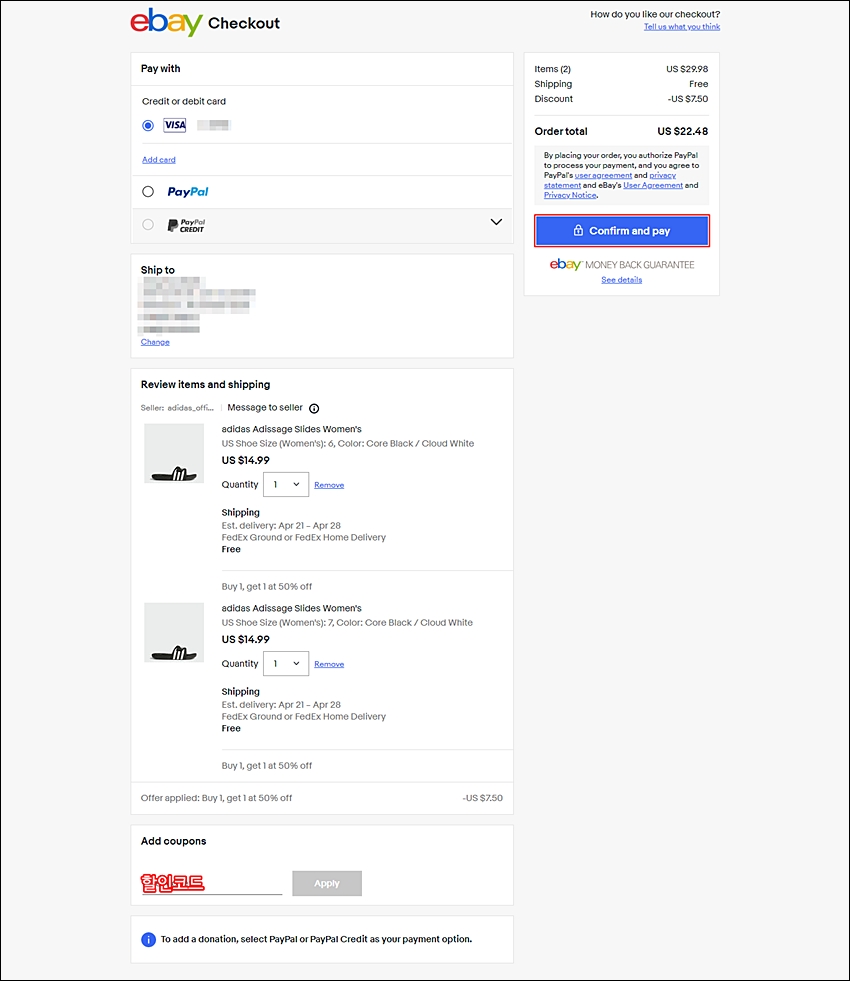The image size is (850, 981).
Task: Expand the PayPal Credit option chevron
Action: pyautogui.click(x=496, y=222)
